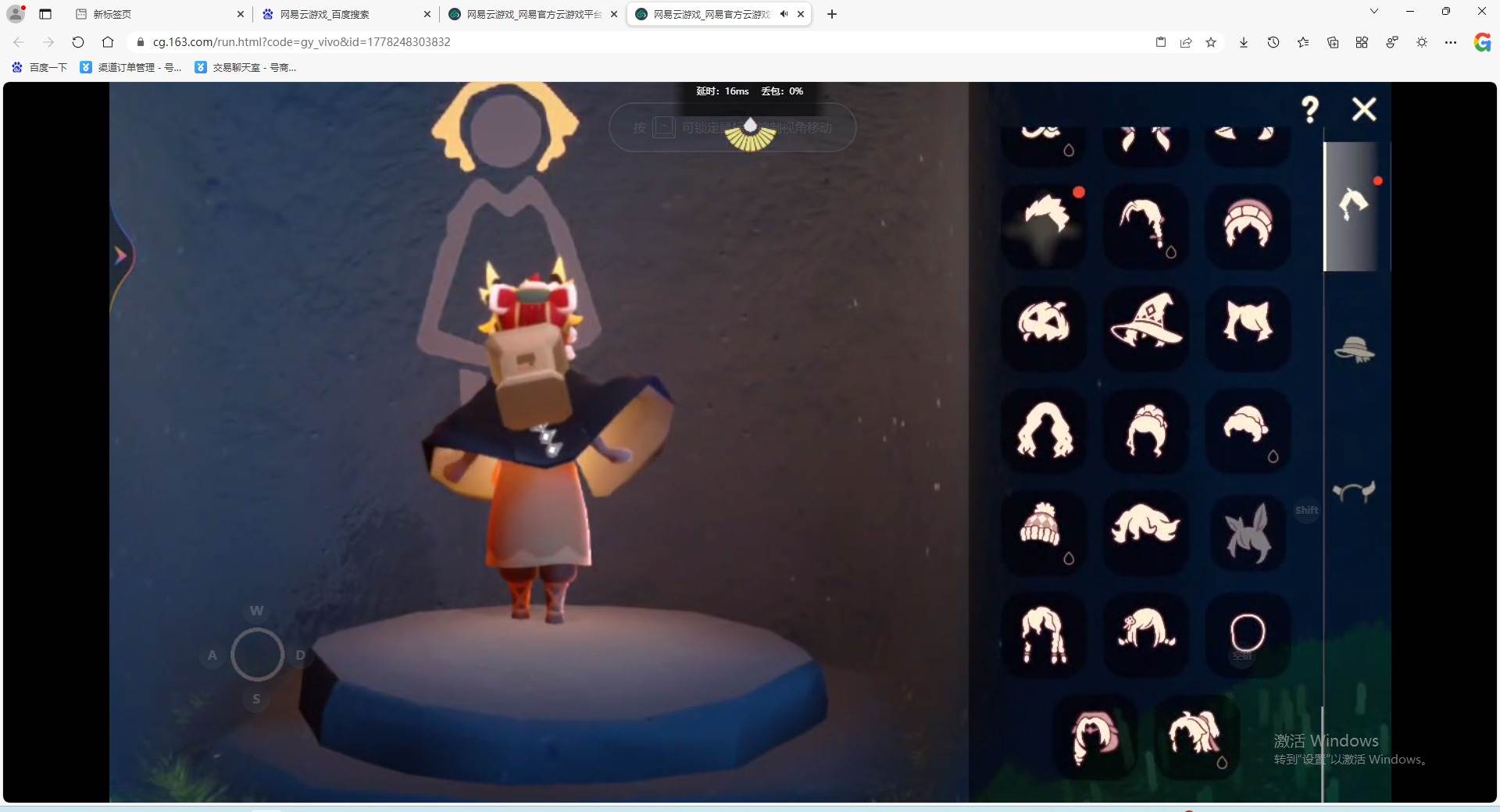Pick the pink knit-cap hairstyle
The width and height of the screenshot is (1500, 812).
point(1248,226)
